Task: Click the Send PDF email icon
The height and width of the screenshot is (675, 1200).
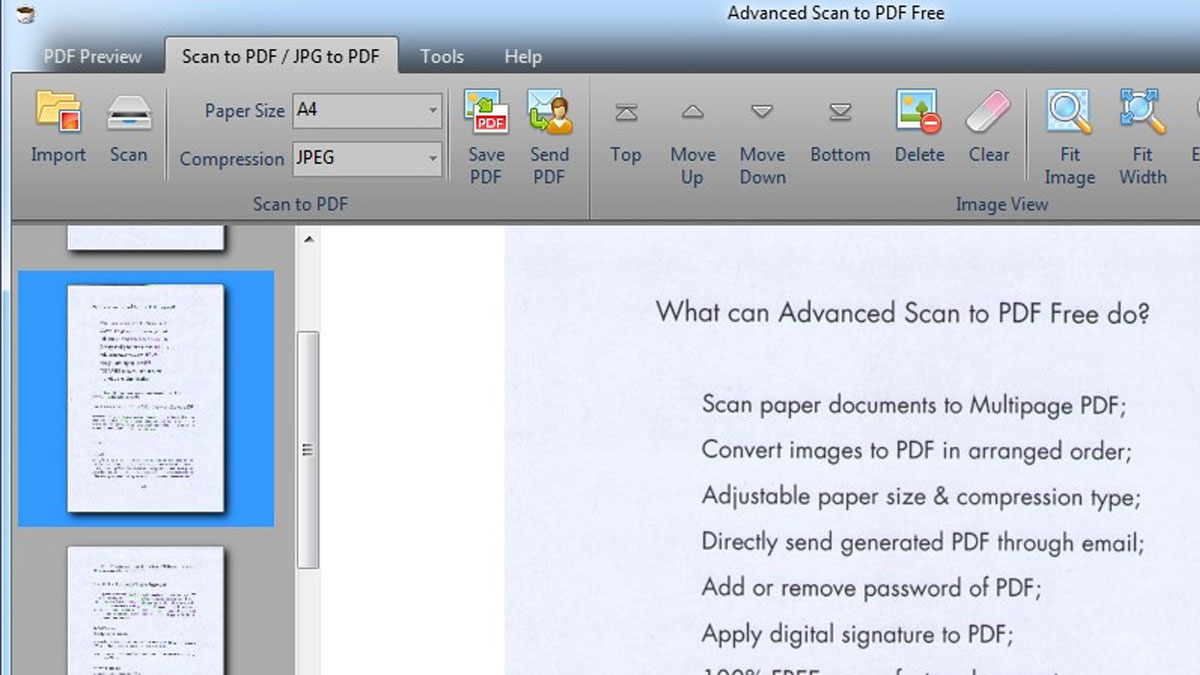Action: click(549, 112)
